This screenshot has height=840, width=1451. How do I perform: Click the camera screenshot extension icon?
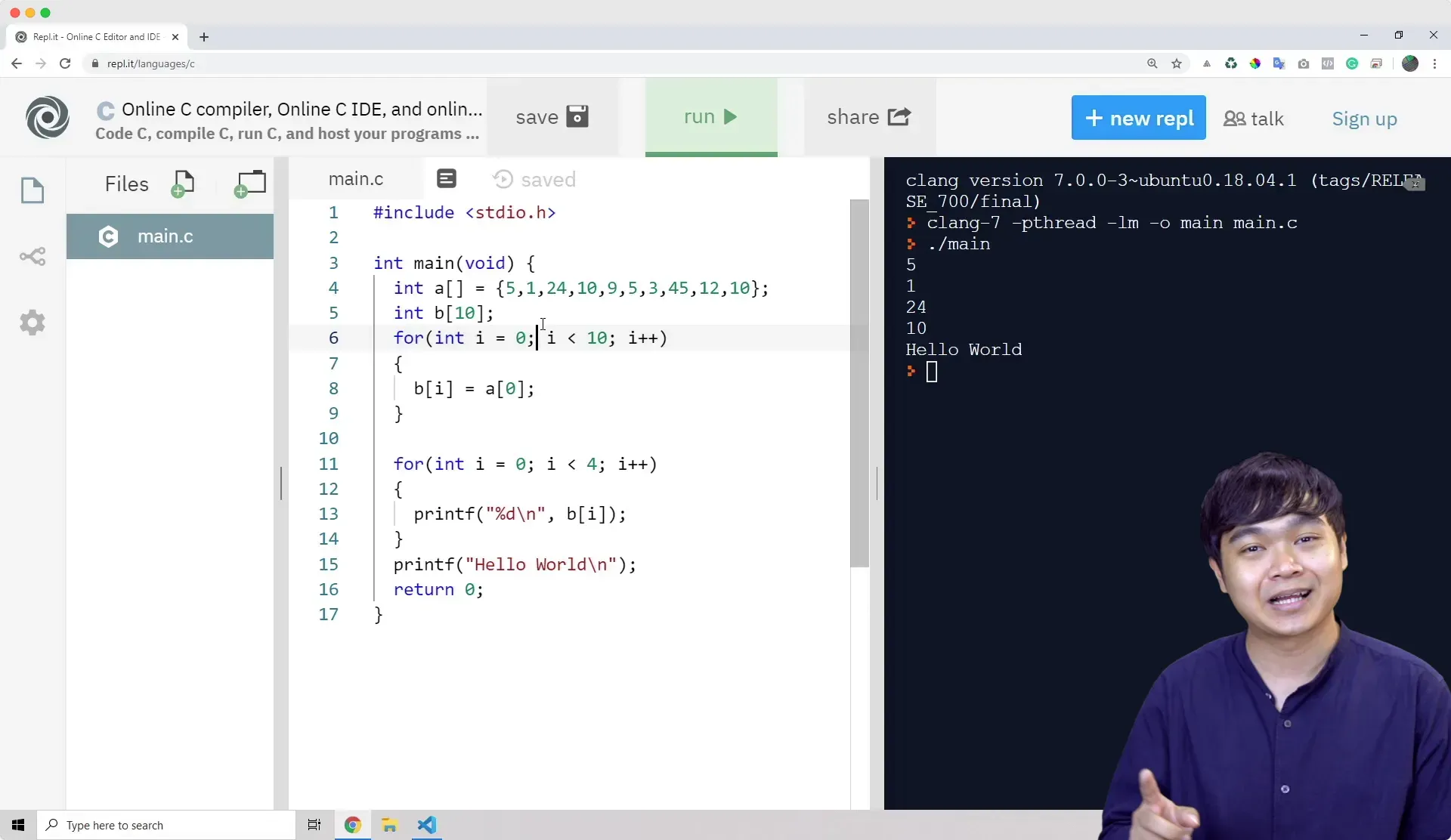coord(1304,63)
